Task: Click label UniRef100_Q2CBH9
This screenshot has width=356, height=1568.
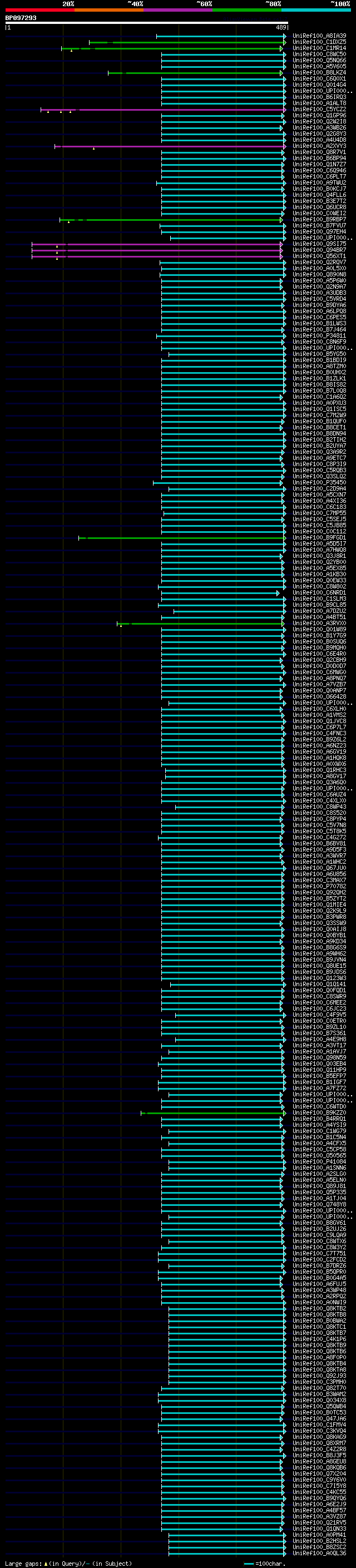Action: 319,660
